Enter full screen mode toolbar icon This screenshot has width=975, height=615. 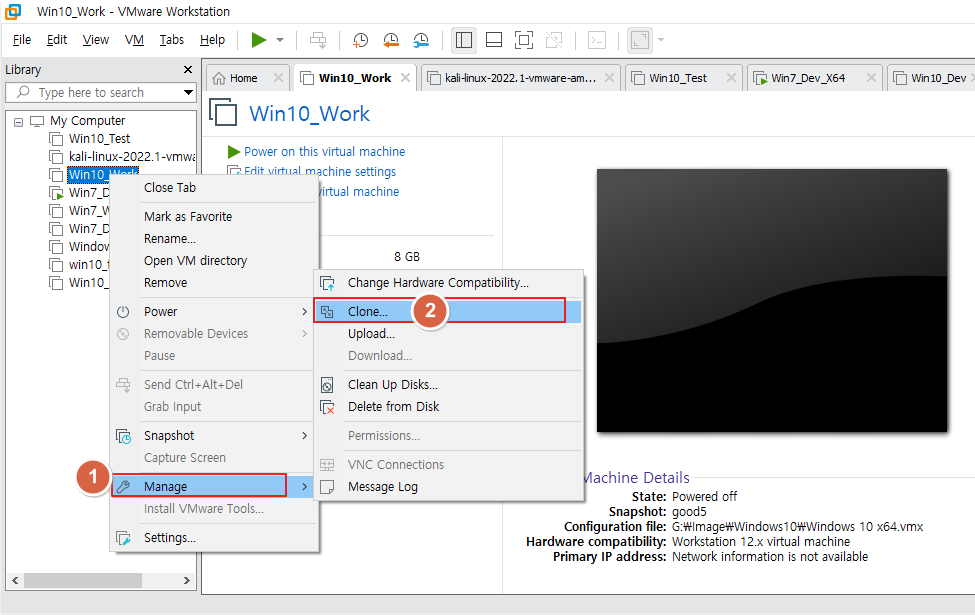click(x=524, y=40)
